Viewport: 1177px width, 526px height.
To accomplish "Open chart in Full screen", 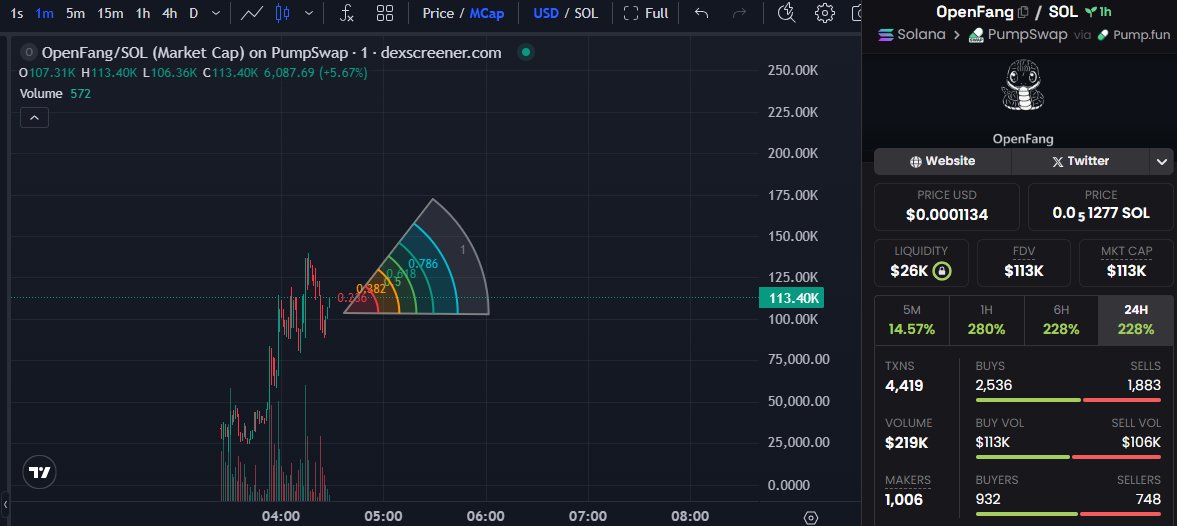I will 646,13.
